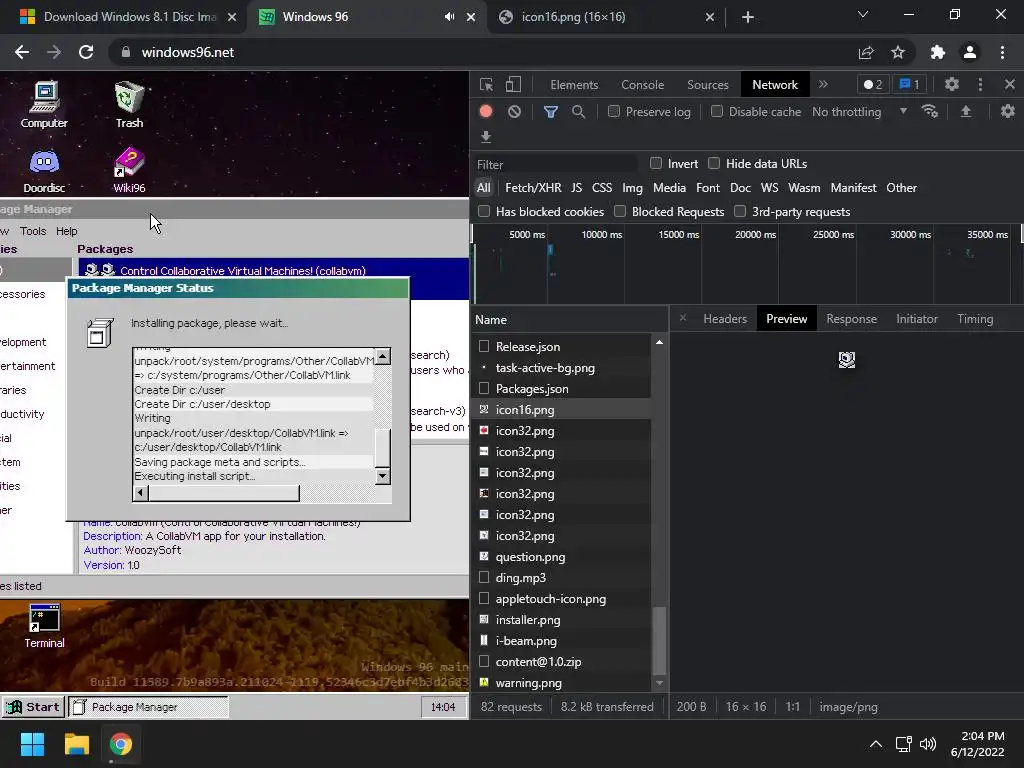Screen dimensions: 1024x768
Task: Check Has blocked cookies checkbox
Action: tap(484, 212)
